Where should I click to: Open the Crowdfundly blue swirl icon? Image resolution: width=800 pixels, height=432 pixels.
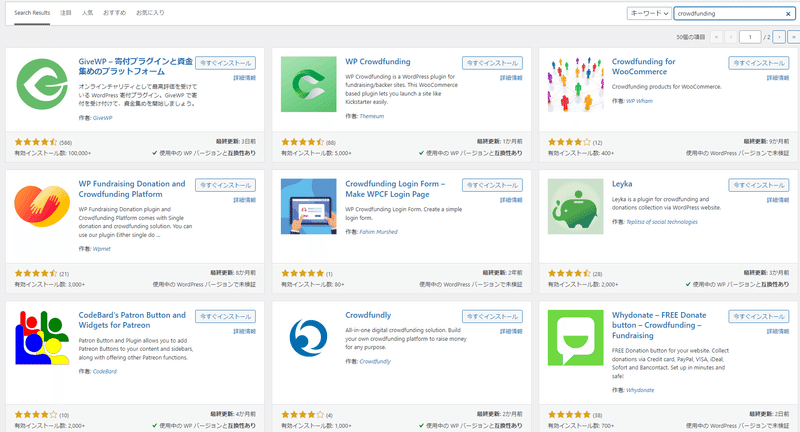click(x=309, y=338)
